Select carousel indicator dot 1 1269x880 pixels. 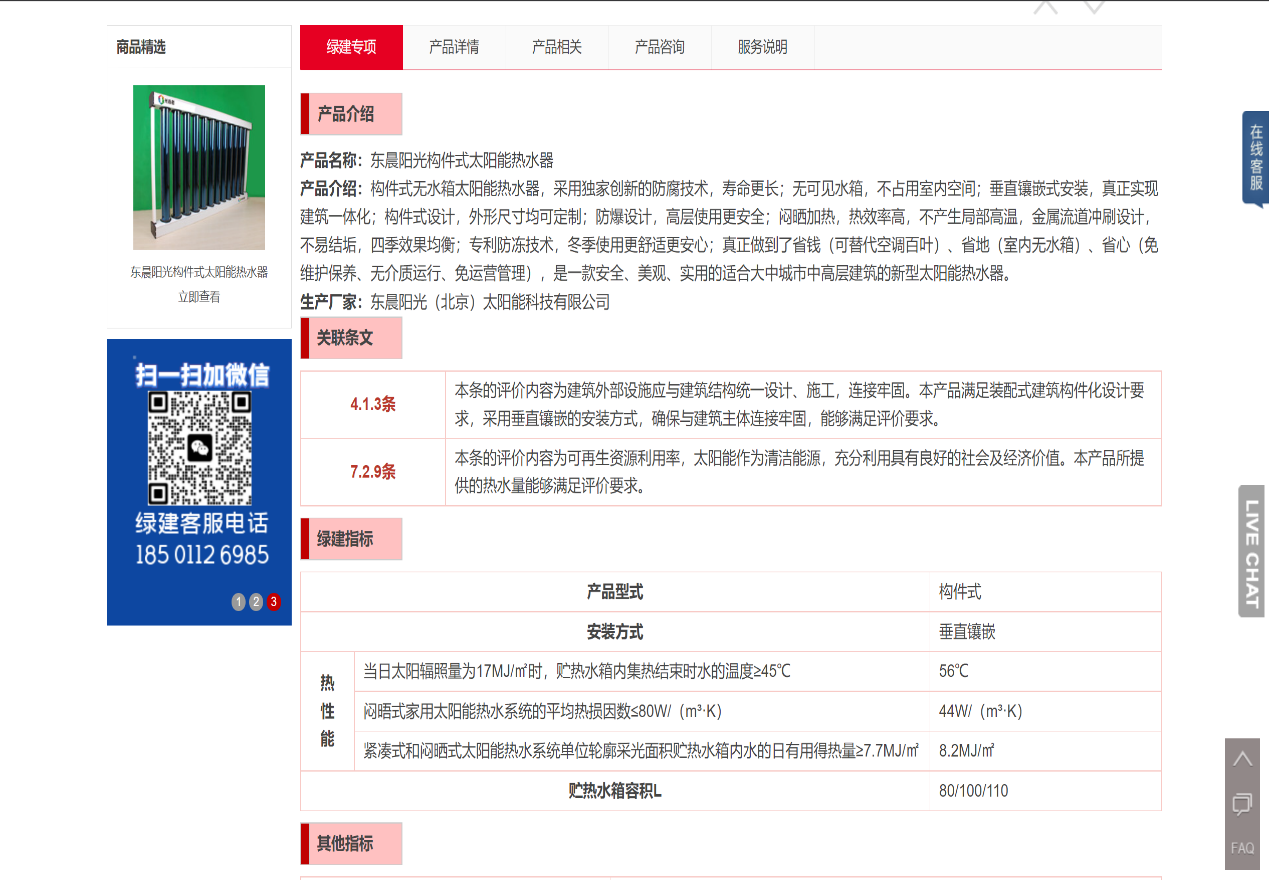[238, 602]
